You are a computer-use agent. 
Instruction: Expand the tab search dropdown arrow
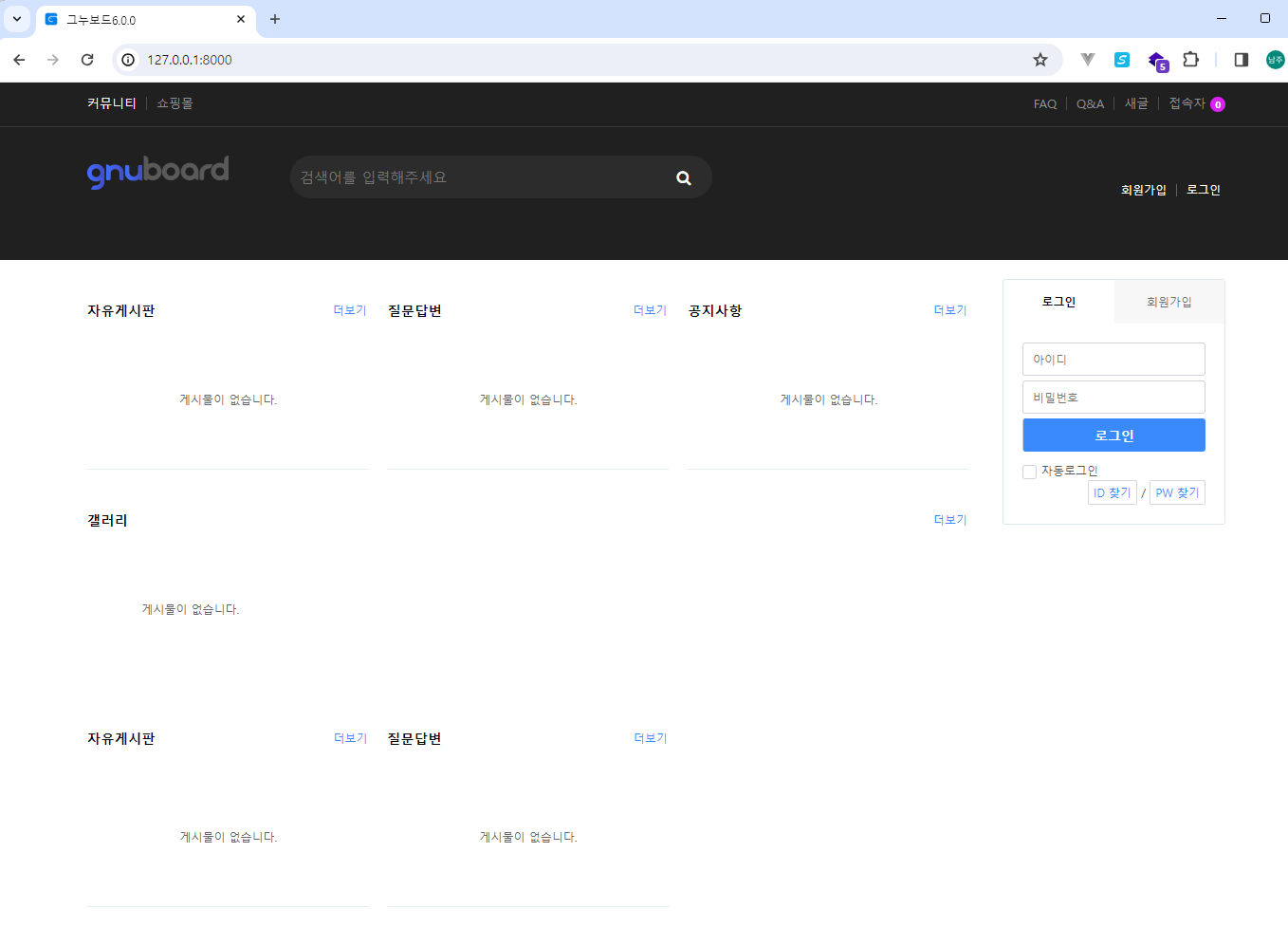(17, 19)
